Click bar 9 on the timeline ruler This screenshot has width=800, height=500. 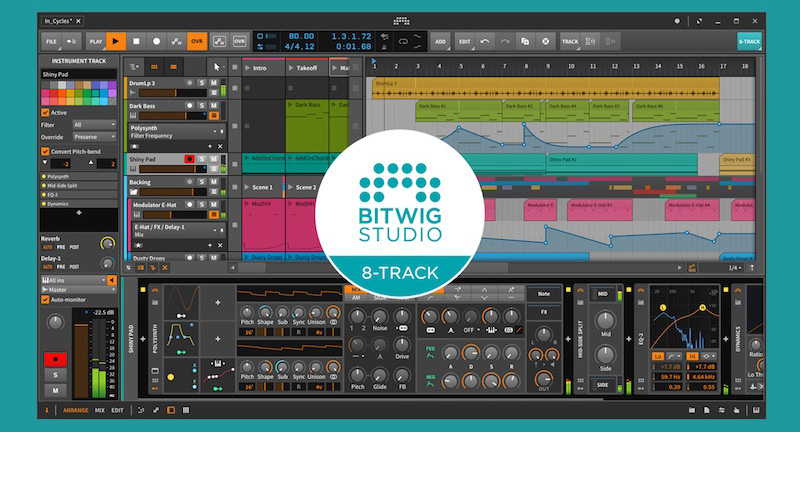pyautogui.click(x=548, y=66)
